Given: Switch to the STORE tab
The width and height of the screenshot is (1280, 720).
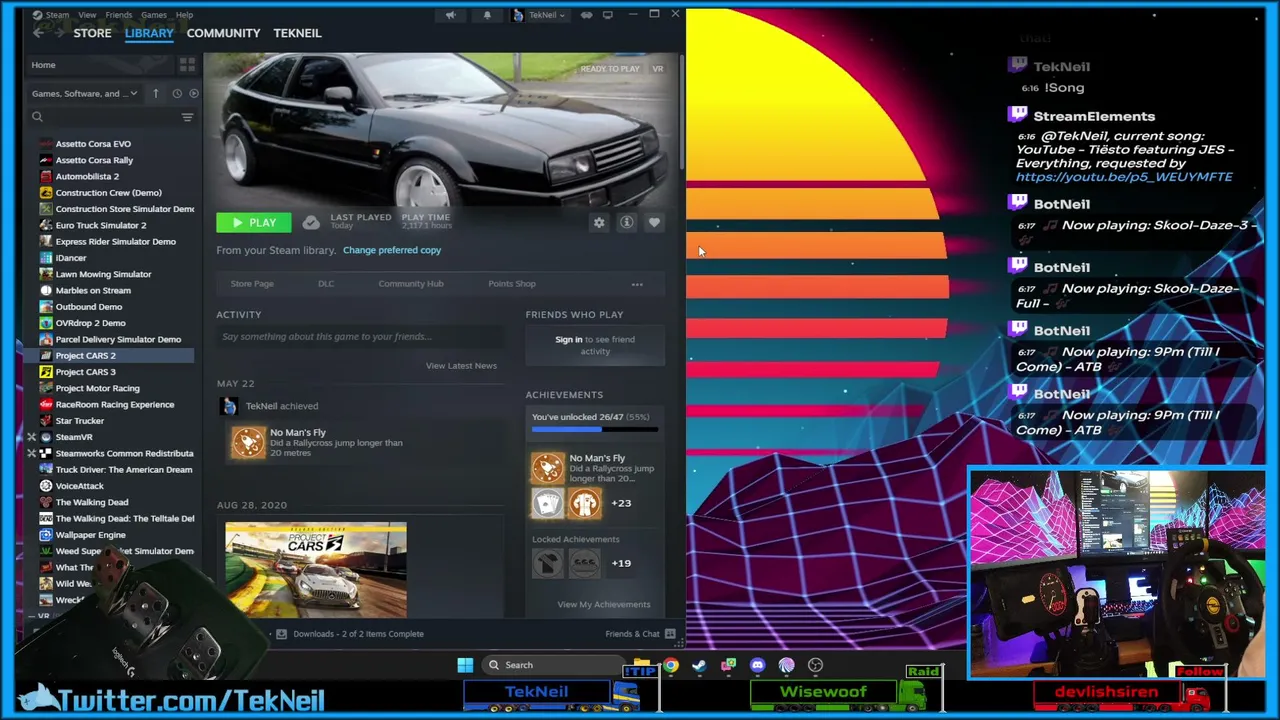Looking at the screenshot, I should tap(92, 33).
